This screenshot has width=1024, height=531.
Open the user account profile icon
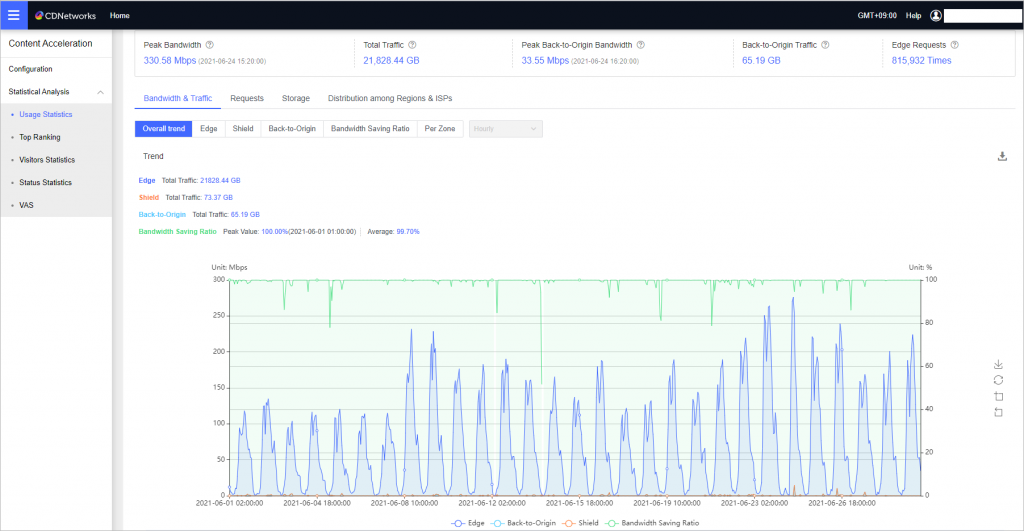[936, 16]
